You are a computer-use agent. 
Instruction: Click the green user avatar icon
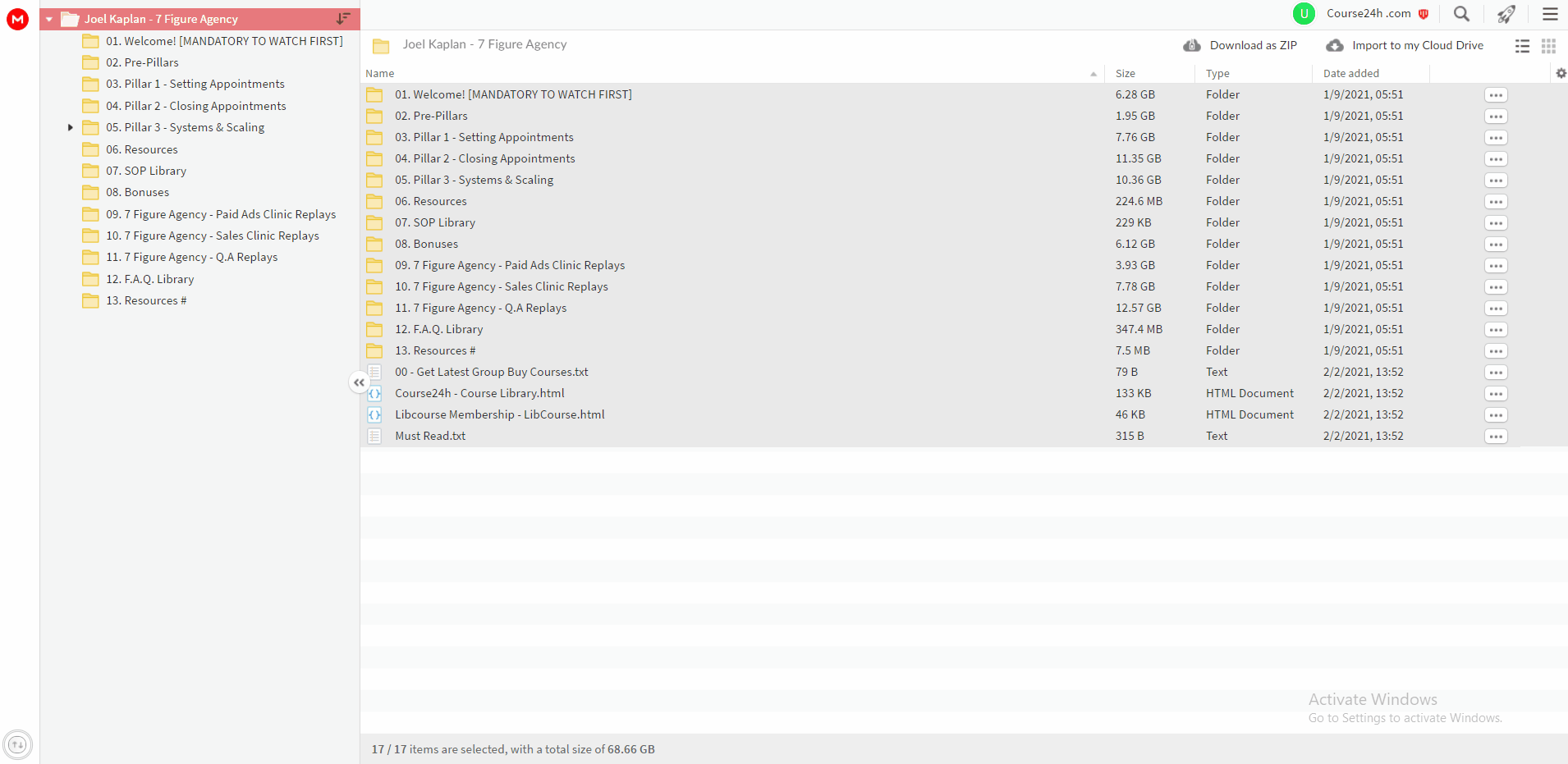pos(1304,14)
